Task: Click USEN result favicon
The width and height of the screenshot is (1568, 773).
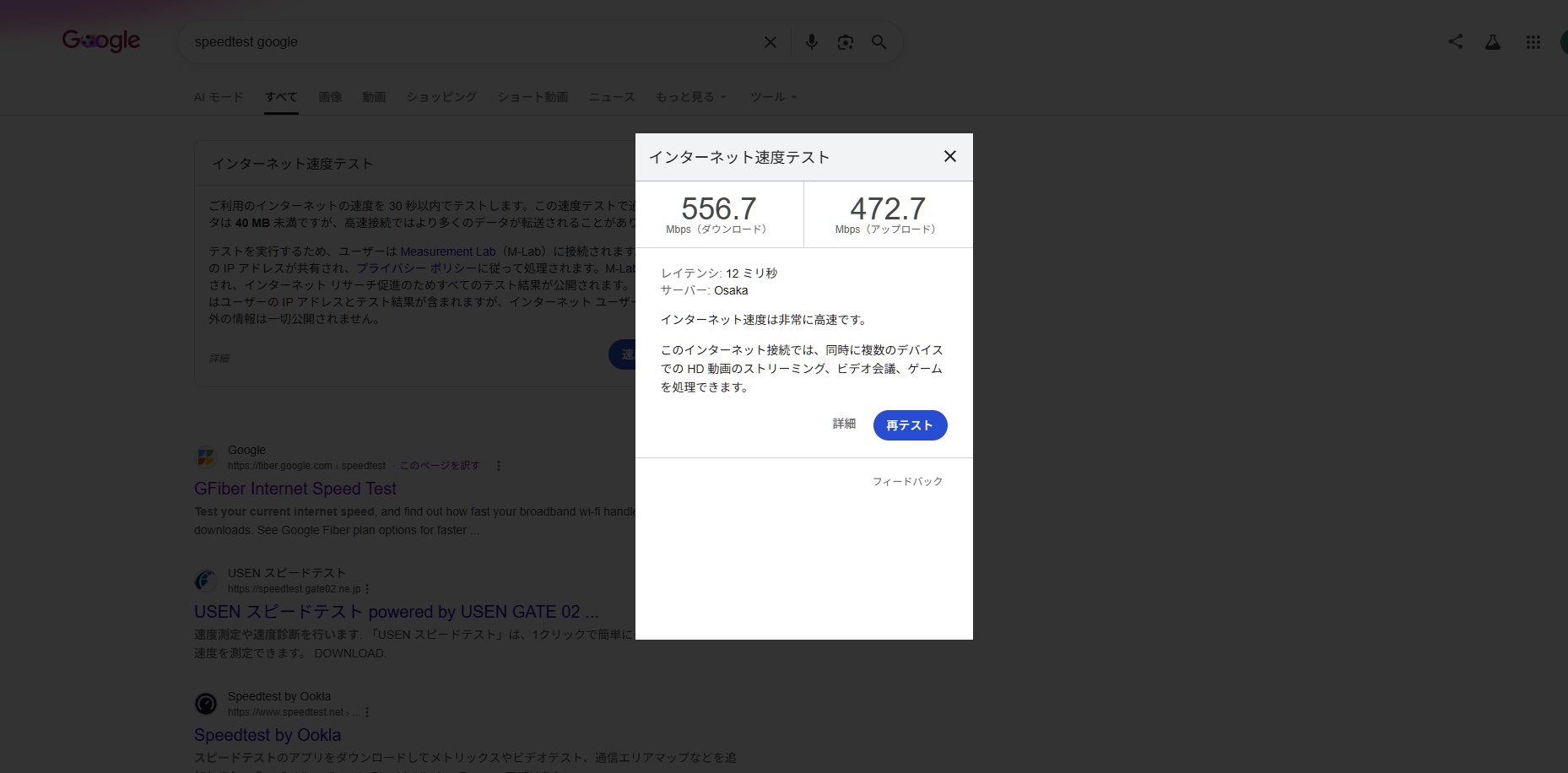Action: click(x=206, y=581)
